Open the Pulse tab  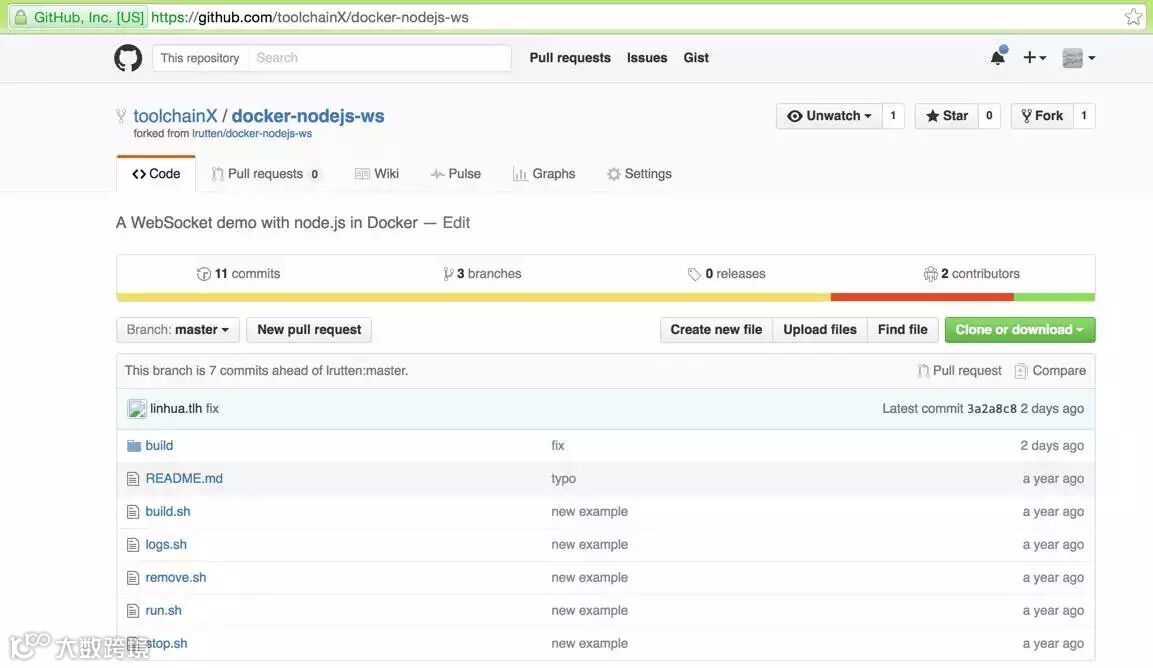456,174
